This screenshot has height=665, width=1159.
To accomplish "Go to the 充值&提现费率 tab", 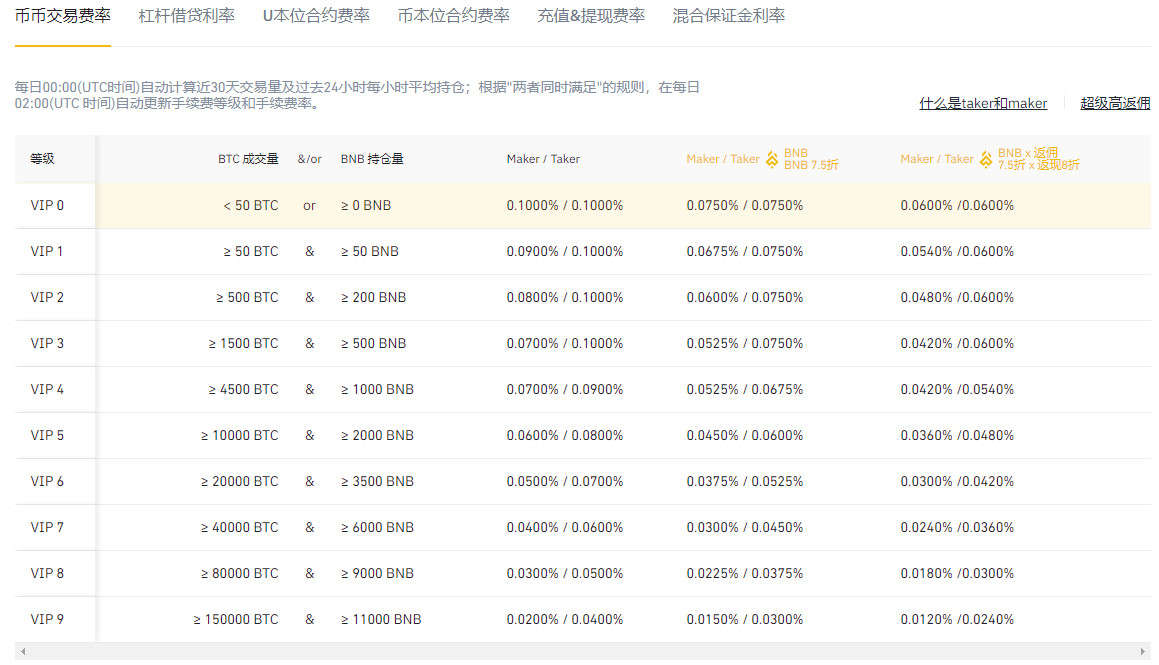I will [590, 16].
